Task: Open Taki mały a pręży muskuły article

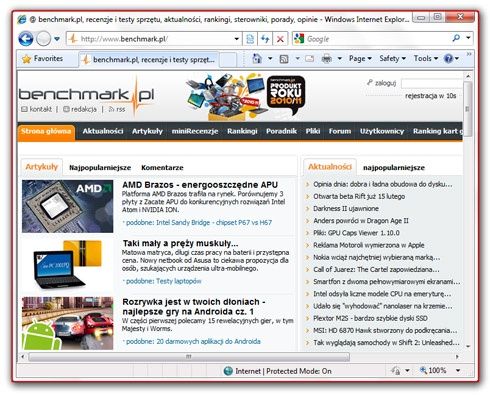Action: (x=180, y=243)
